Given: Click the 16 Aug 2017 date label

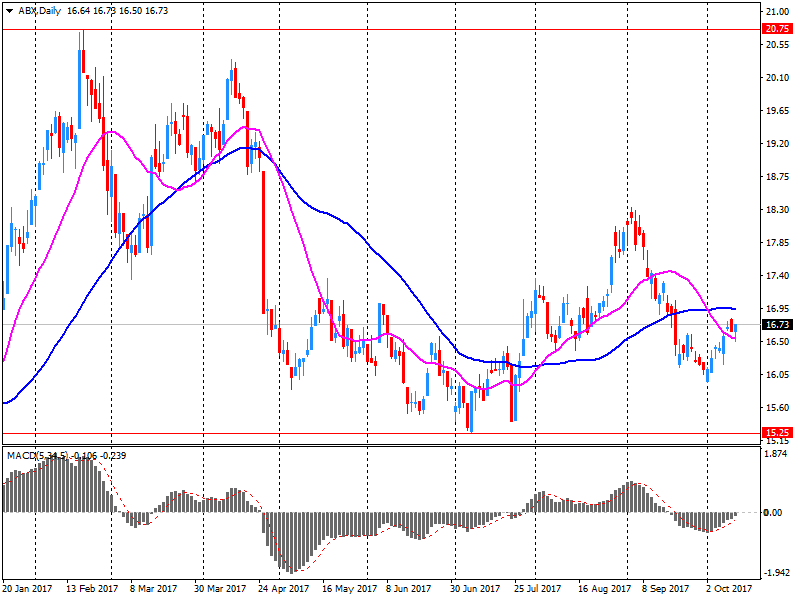Looking at the screenshot, I should [604, 588].
